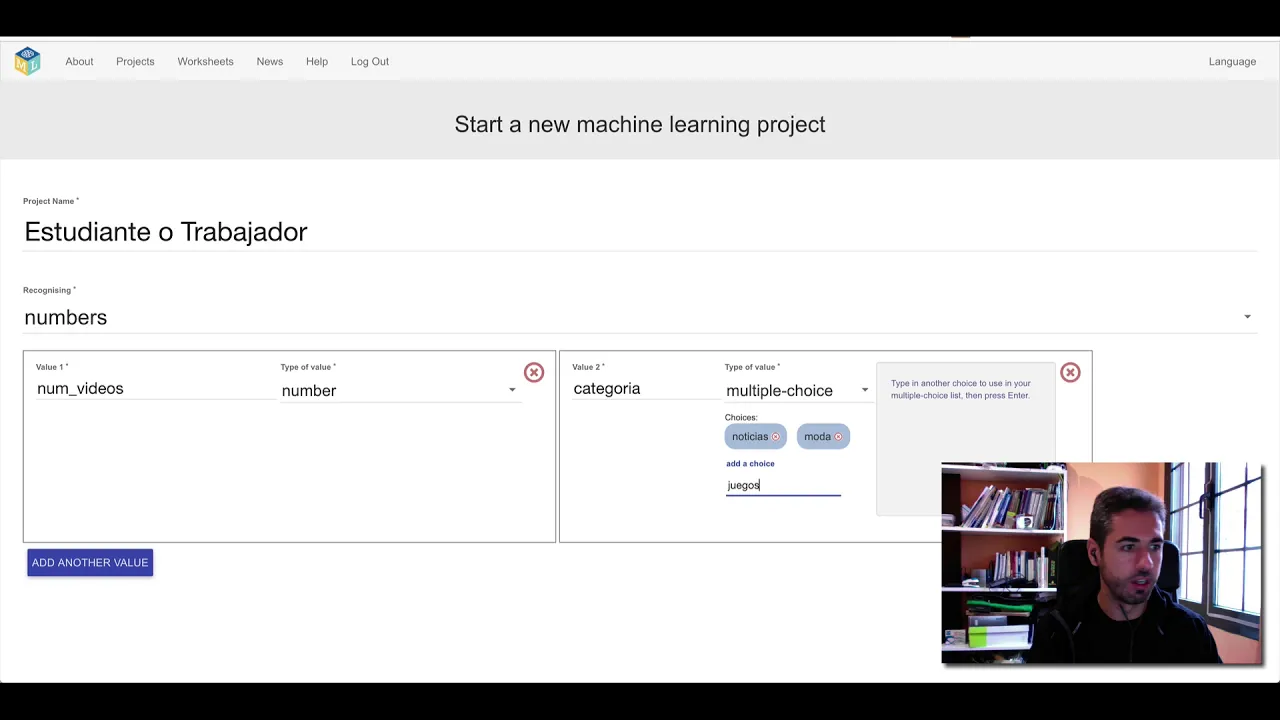Open the Projects page

(x=135, y=62)
